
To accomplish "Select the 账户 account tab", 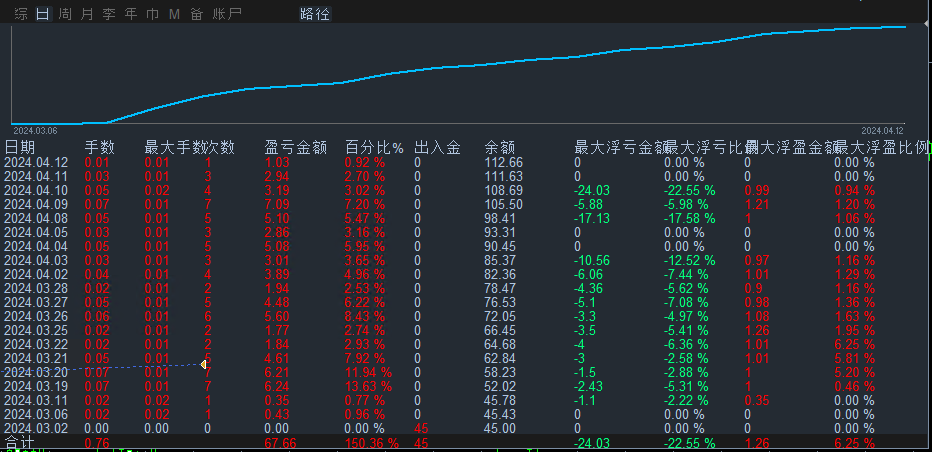I will click(x=227, y=14).
